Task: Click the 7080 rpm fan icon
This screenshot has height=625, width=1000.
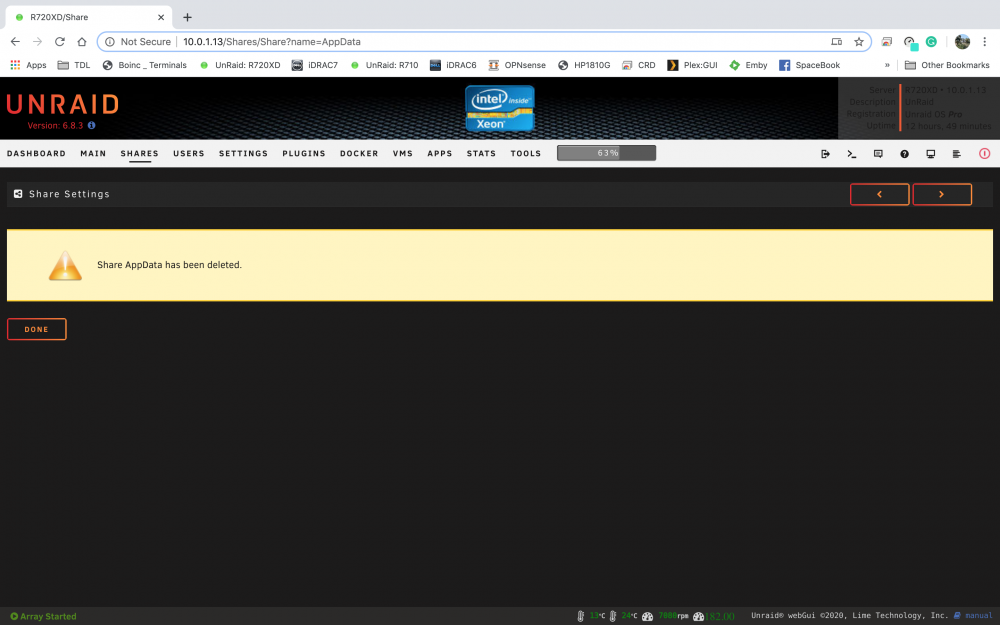Action: coord(647,616)
